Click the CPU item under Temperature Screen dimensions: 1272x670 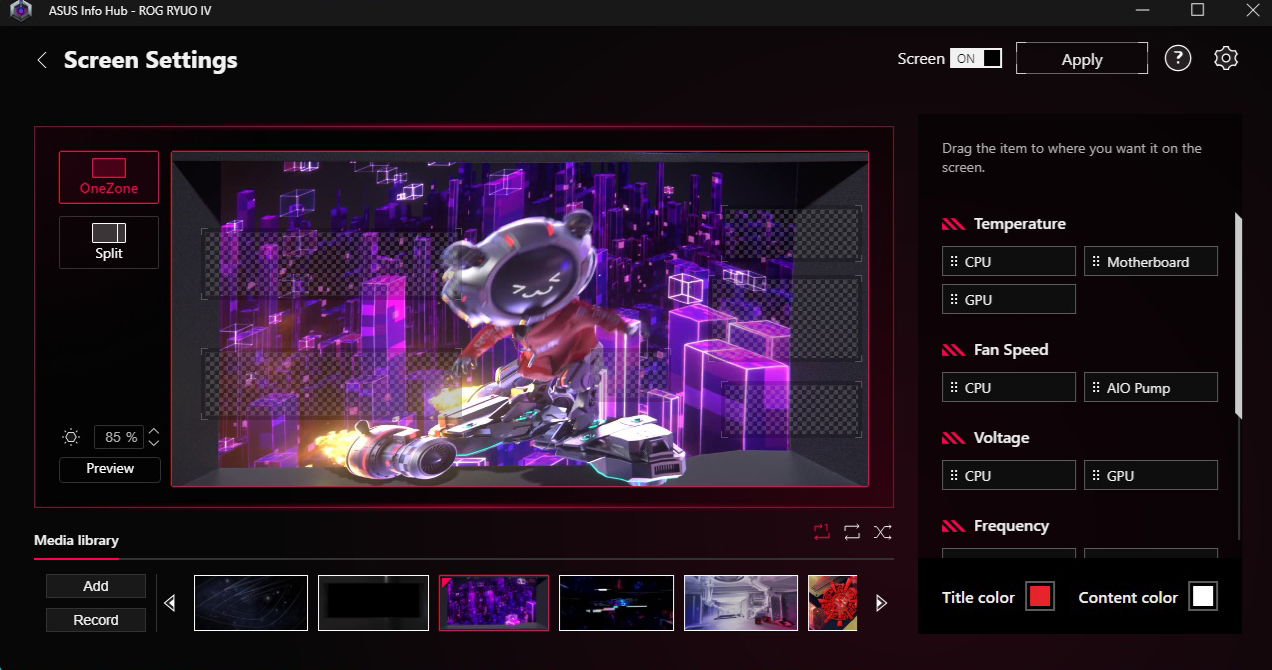coord(1009,262)
